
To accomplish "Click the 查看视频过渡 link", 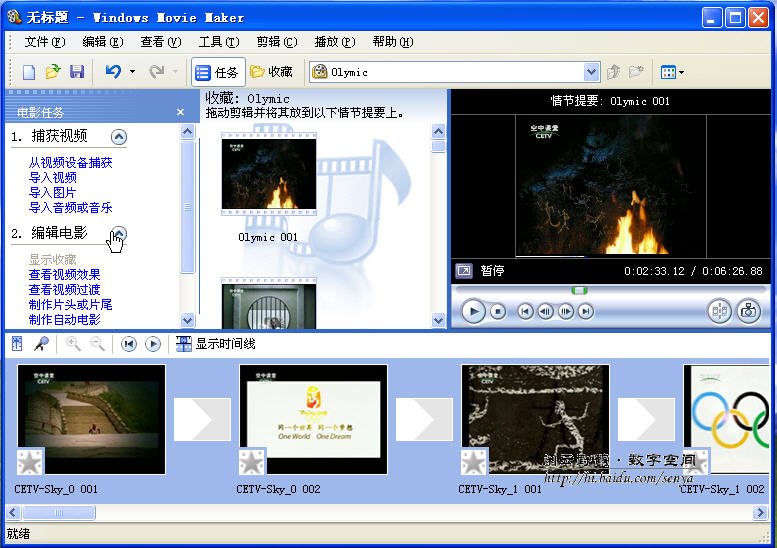I will click(64, 289).
